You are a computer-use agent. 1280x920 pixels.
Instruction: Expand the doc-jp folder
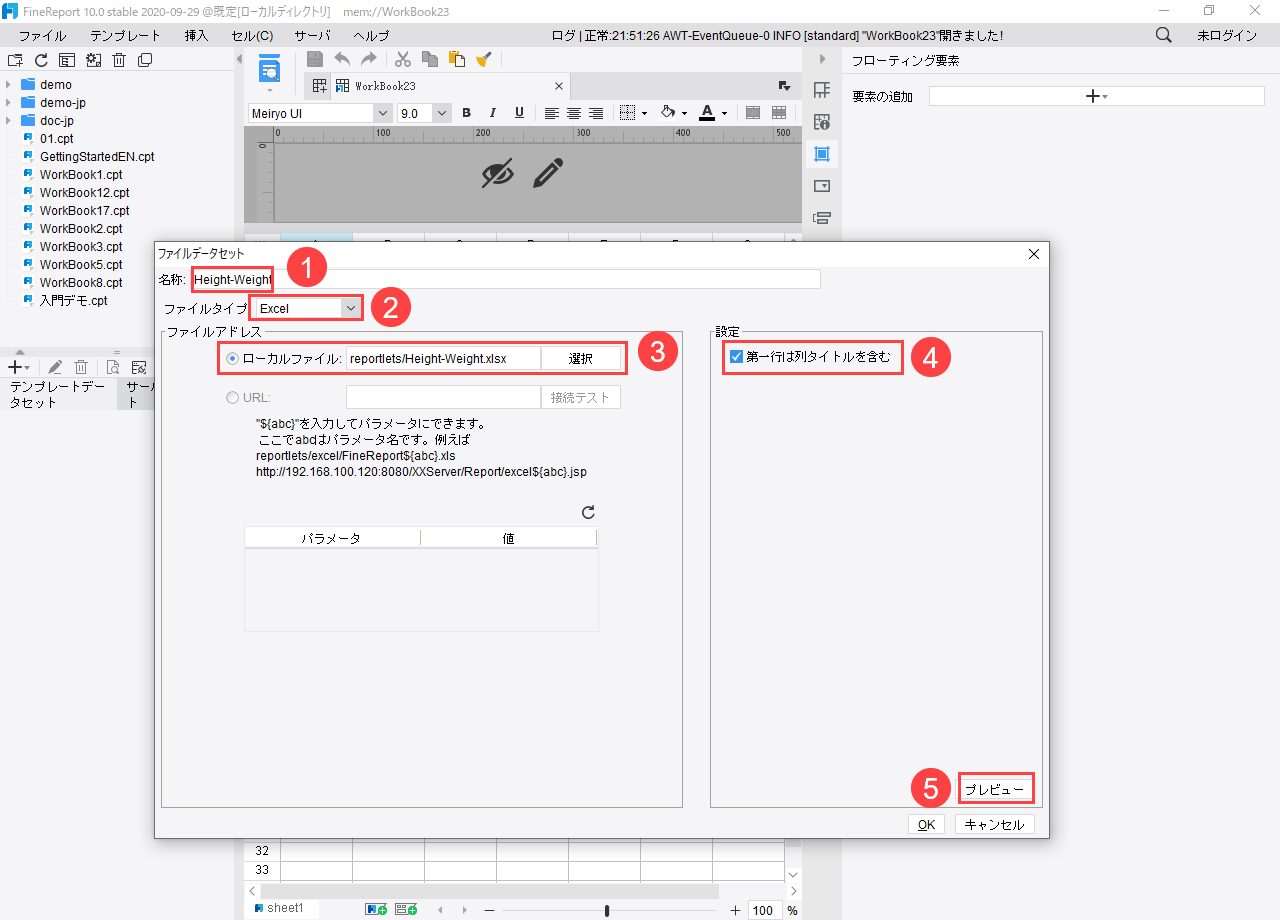tap(9, 121)
